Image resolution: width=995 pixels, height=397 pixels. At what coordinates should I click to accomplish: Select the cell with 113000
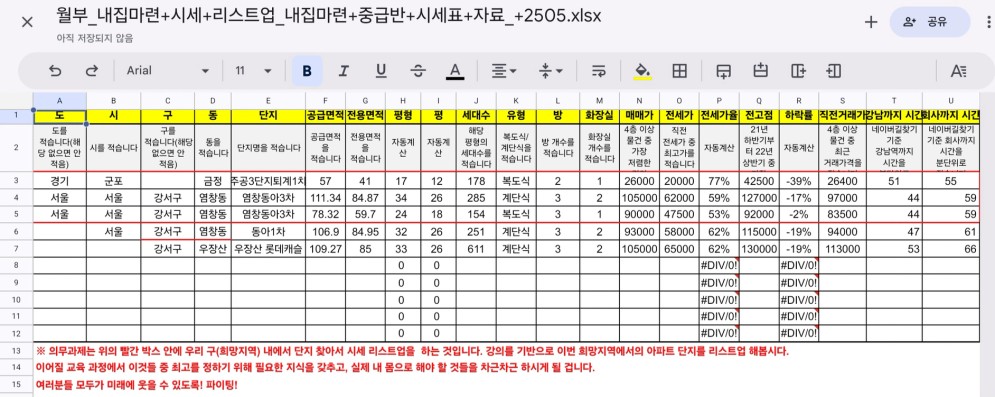click(843, 249)
